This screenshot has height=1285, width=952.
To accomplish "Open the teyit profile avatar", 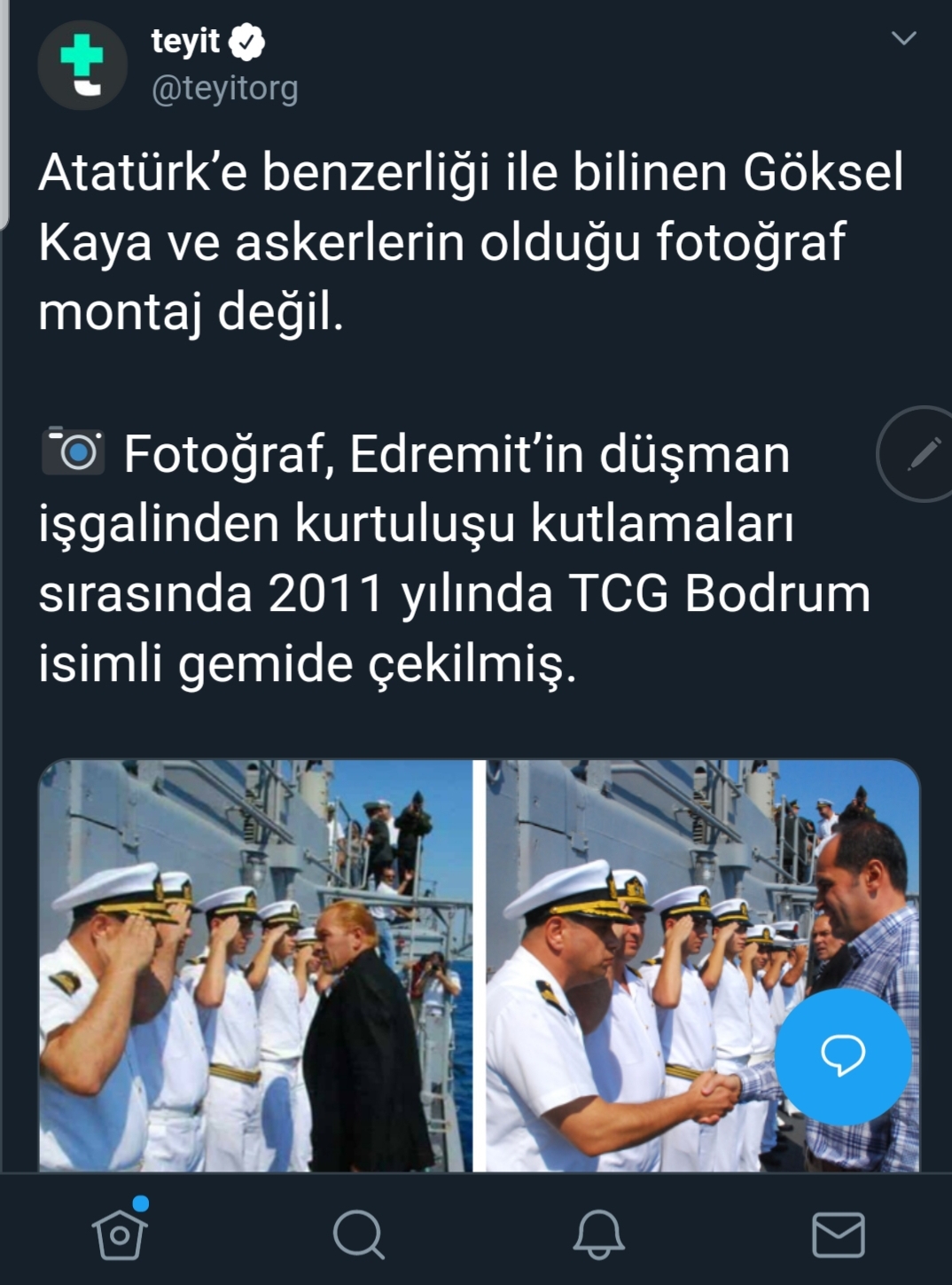I will pyautogui.click(x=82, y=65).
